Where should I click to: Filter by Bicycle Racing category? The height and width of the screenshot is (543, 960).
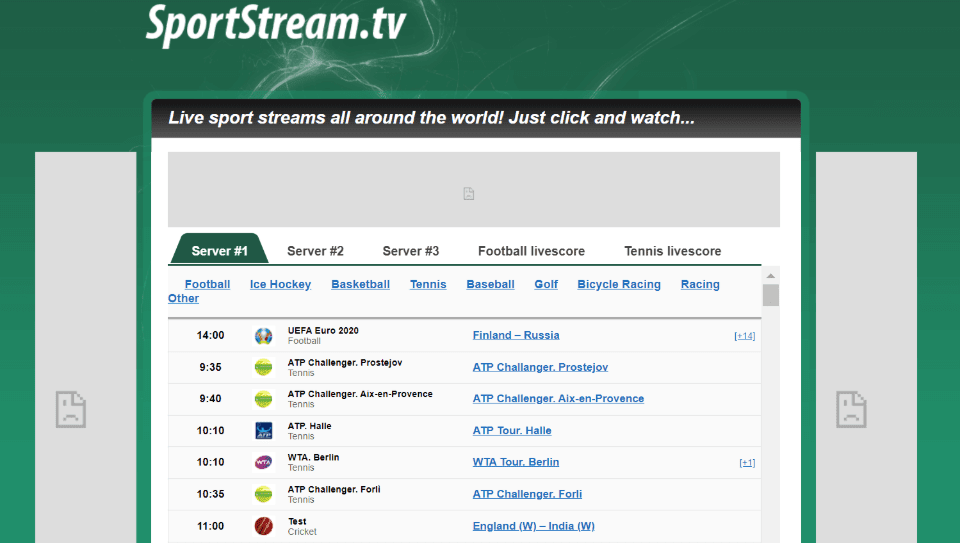(x=619, y=284)
